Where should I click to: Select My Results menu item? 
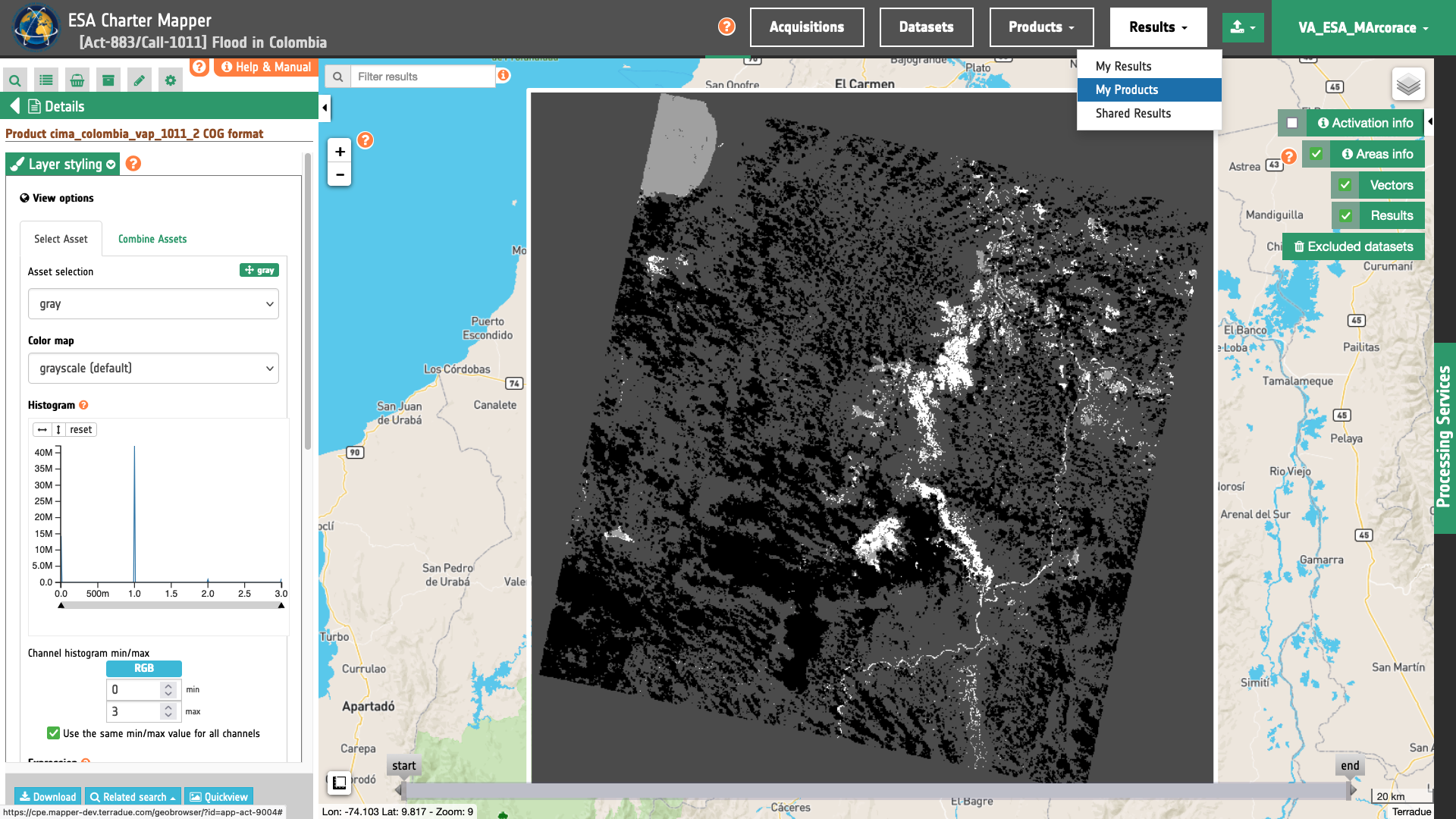pyautogui.click(x=1149, y=67)
